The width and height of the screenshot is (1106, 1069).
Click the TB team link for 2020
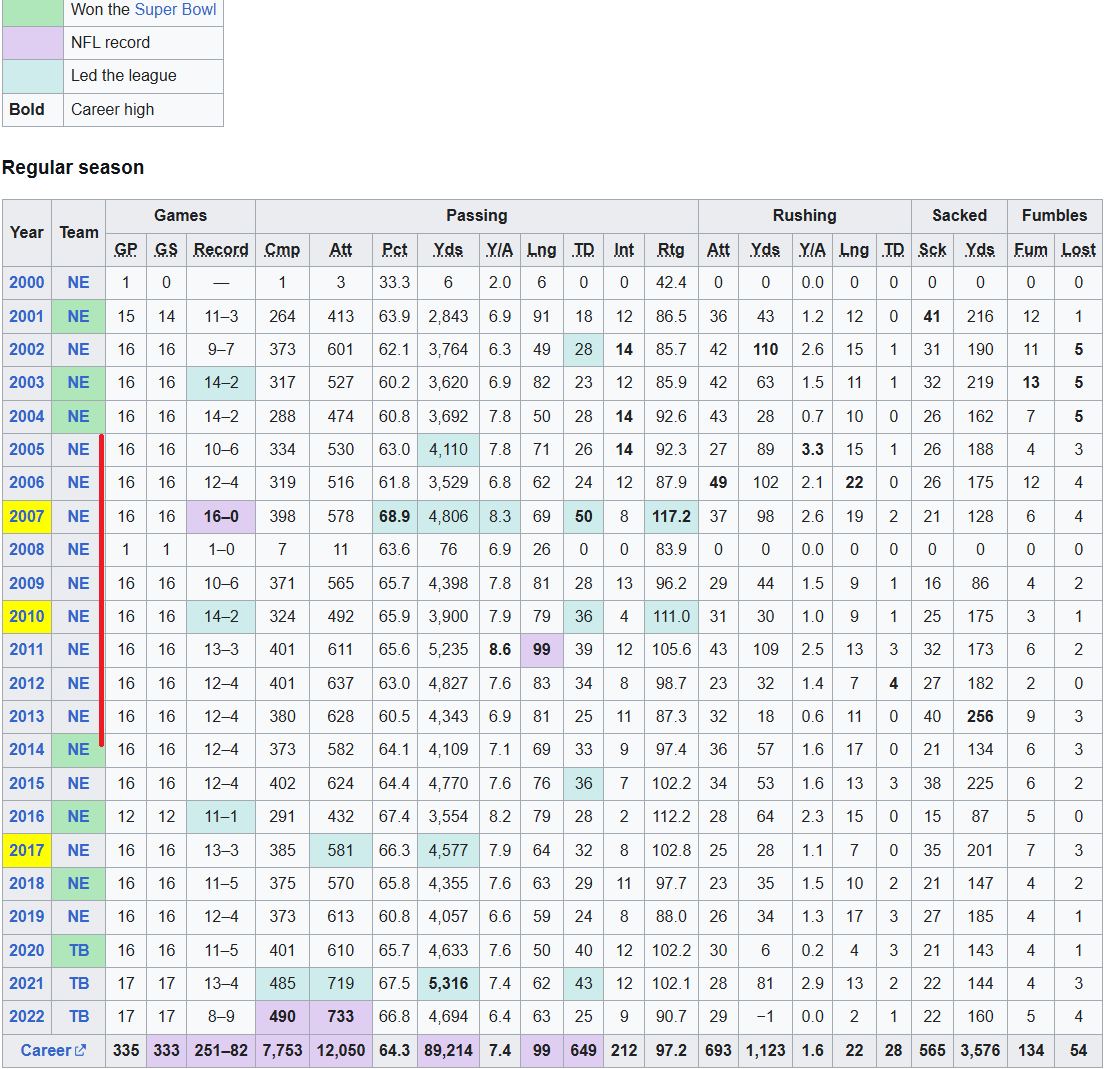click(x=79, y=951)
